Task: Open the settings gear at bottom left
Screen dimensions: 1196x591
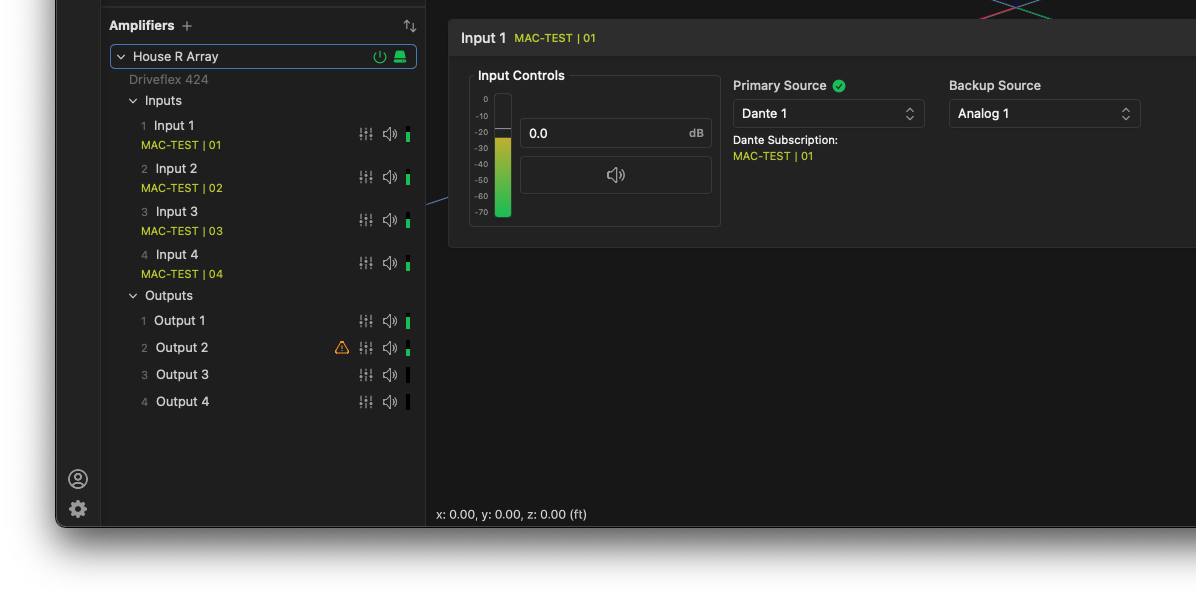Action: (x=78, y=509)
